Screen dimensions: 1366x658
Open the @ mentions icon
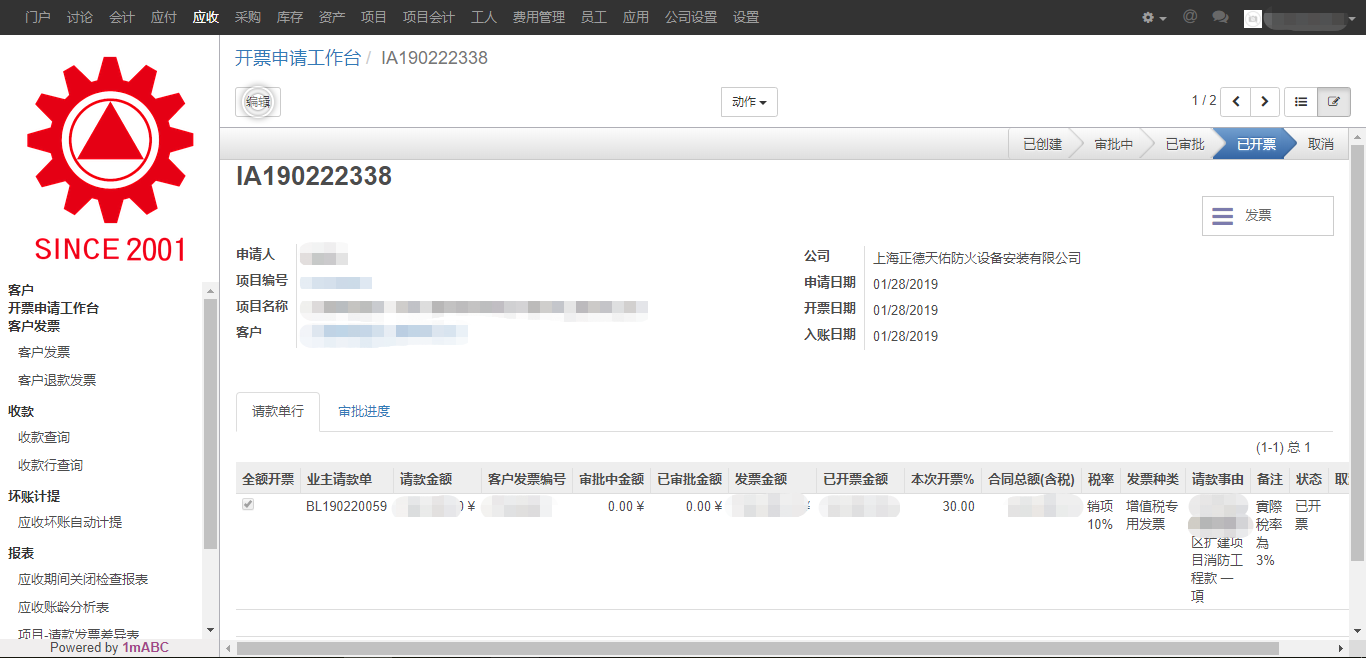pos(1190,17)
